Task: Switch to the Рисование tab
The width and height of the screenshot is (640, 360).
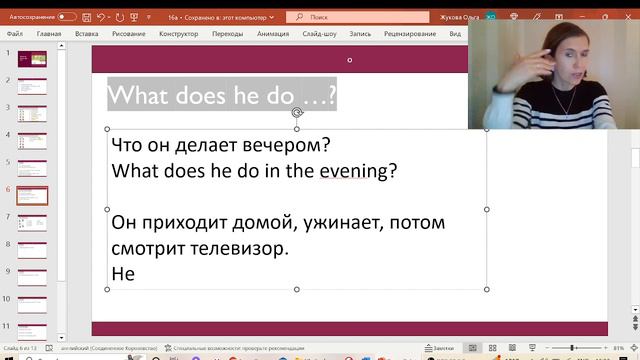Action: 129,34
